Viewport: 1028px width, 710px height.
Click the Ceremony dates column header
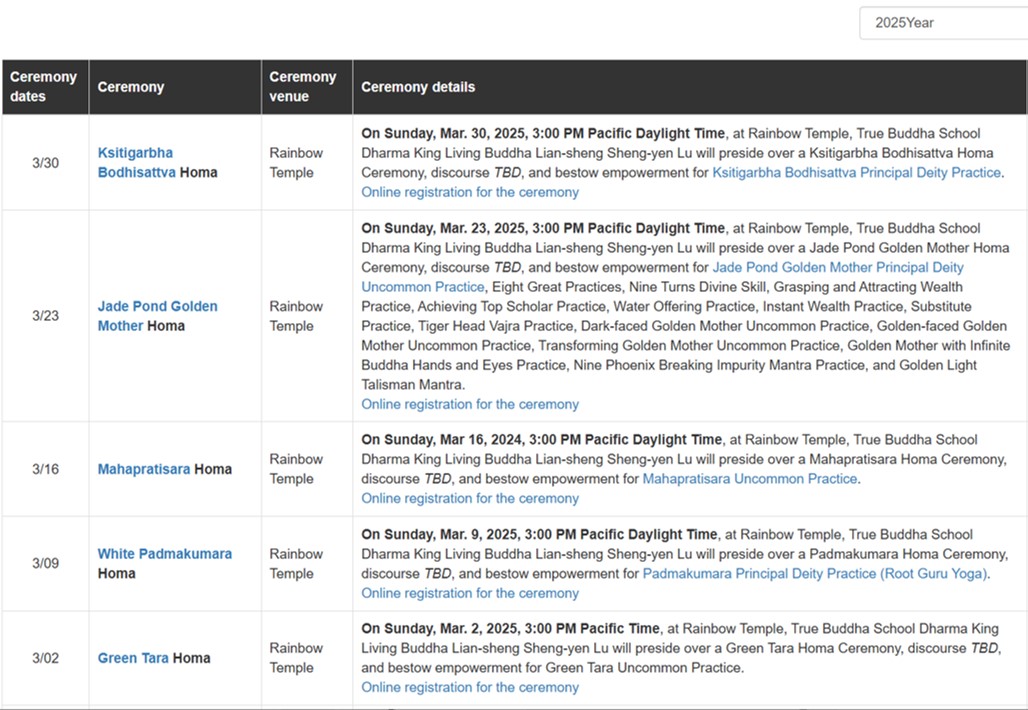point(45,87)
